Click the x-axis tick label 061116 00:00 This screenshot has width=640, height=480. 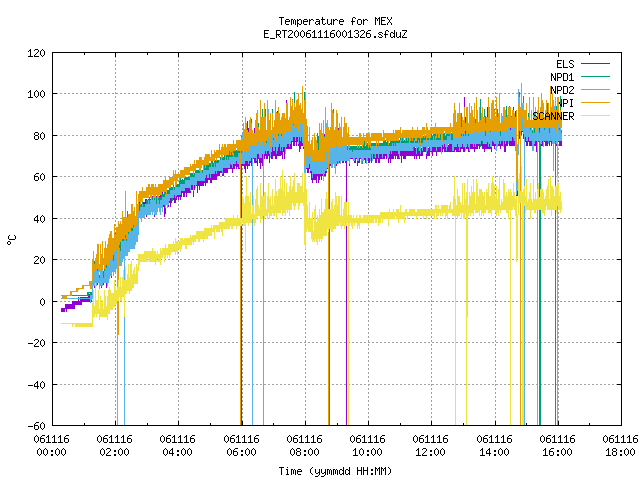click(51, 445)
